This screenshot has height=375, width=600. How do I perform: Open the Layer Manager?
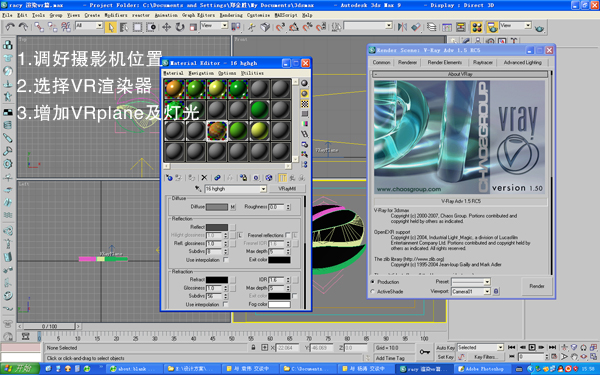pos(431,27)
